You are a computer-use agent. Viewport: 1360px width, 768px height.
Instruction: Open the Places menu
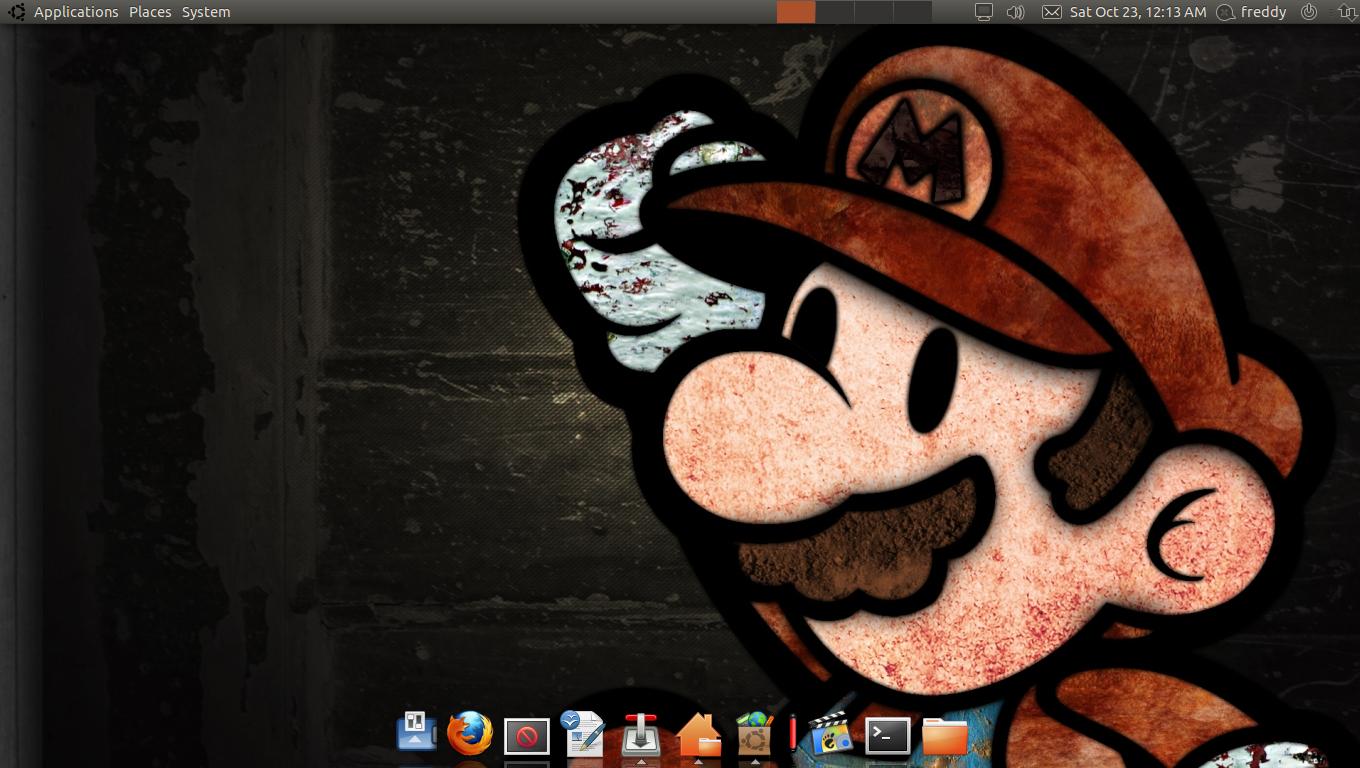click(x=150, y=12)
